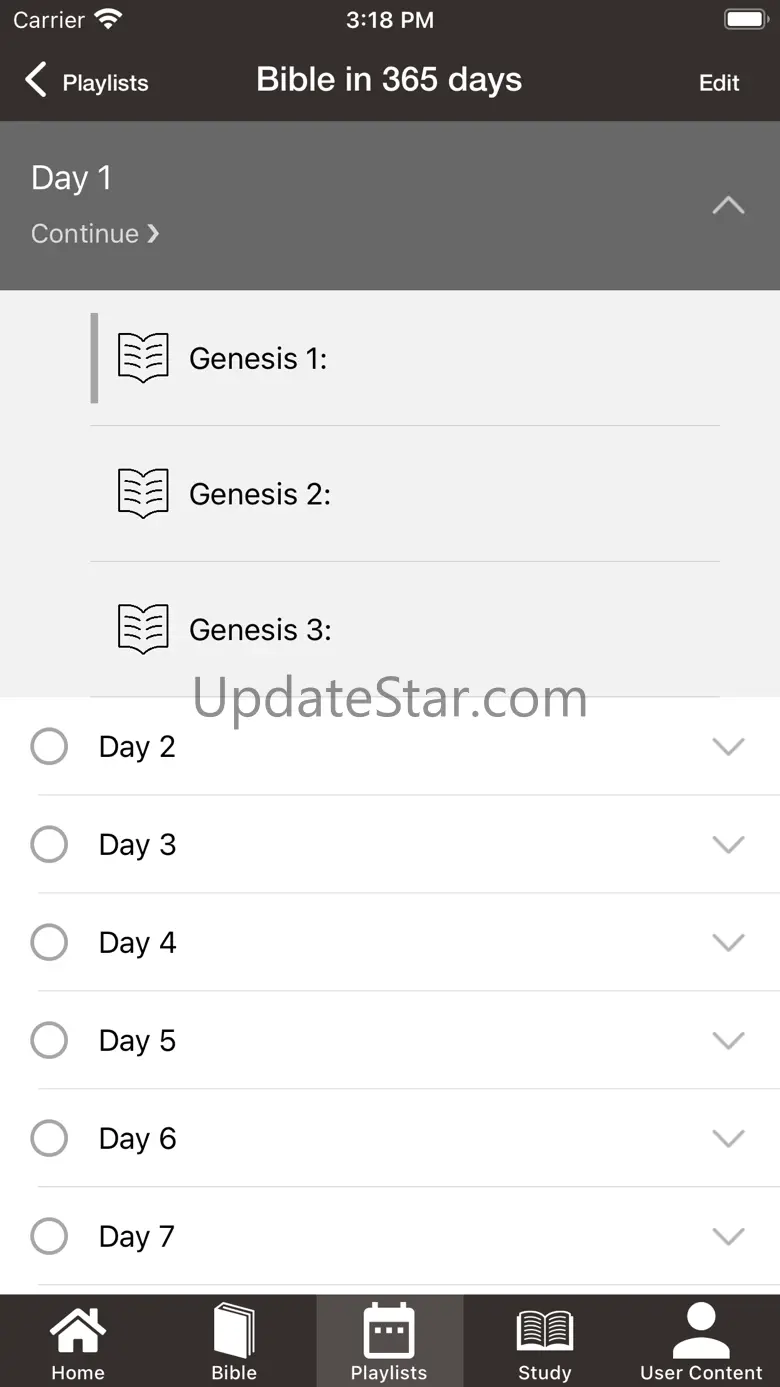Expand the Day 5 chevron

[728, 1041]
